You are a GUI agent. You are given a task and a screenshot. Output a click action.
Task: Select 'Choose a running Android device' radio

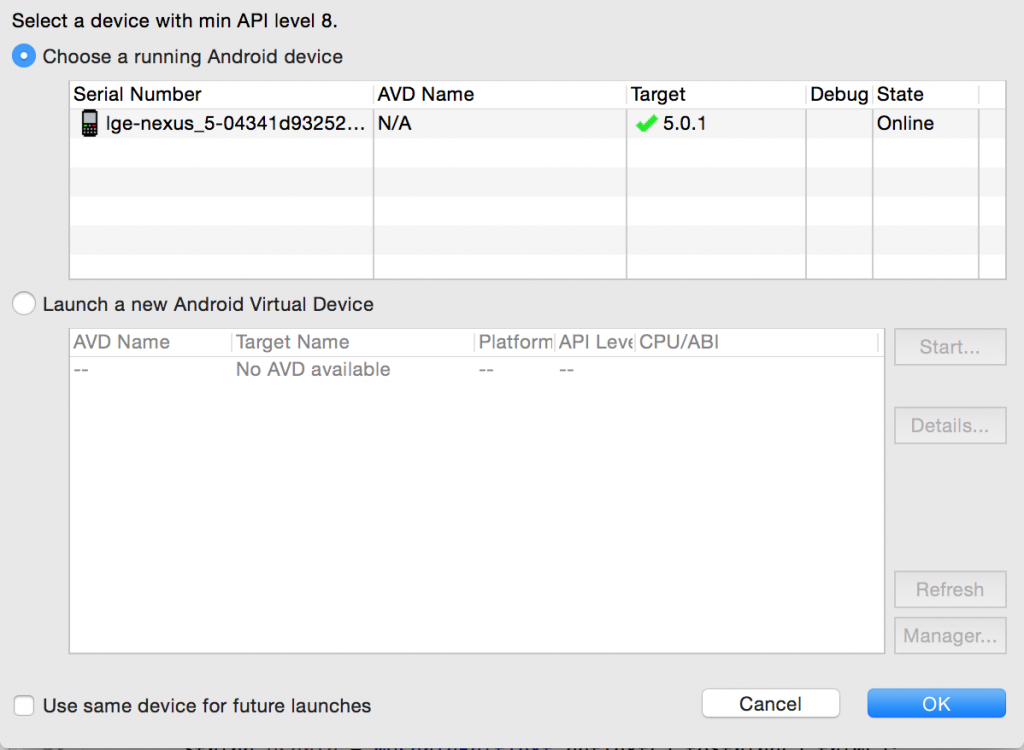point(24,57)
